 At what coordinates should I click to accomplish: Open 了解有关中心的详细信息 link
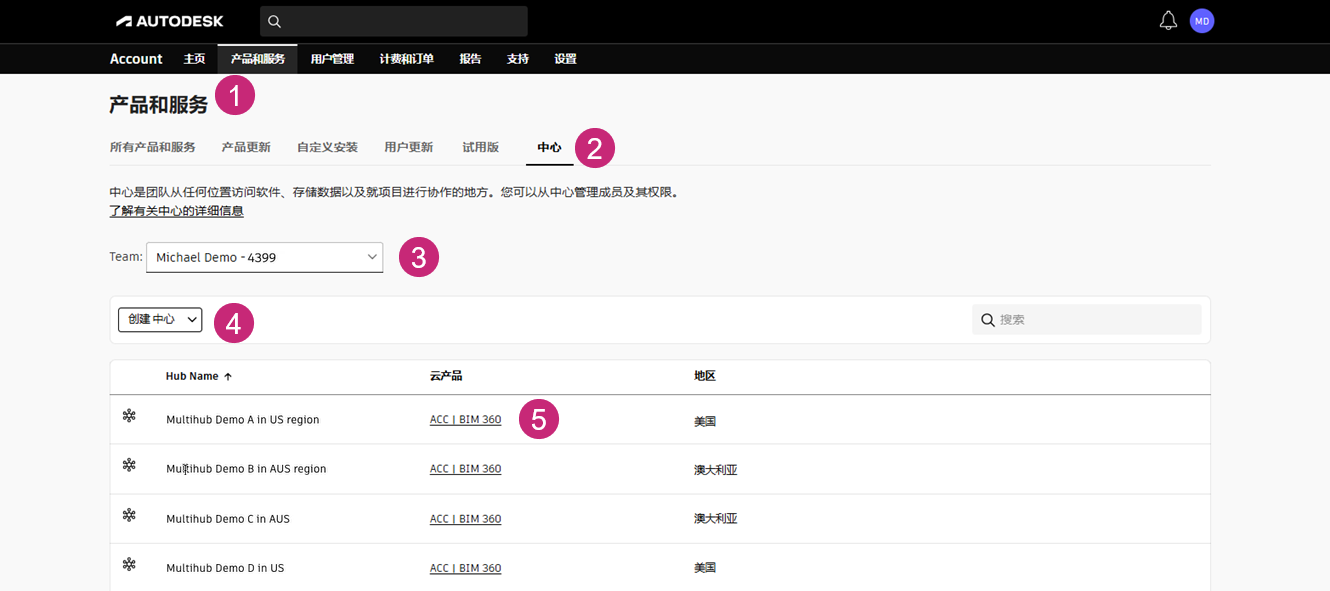[177, 211]
